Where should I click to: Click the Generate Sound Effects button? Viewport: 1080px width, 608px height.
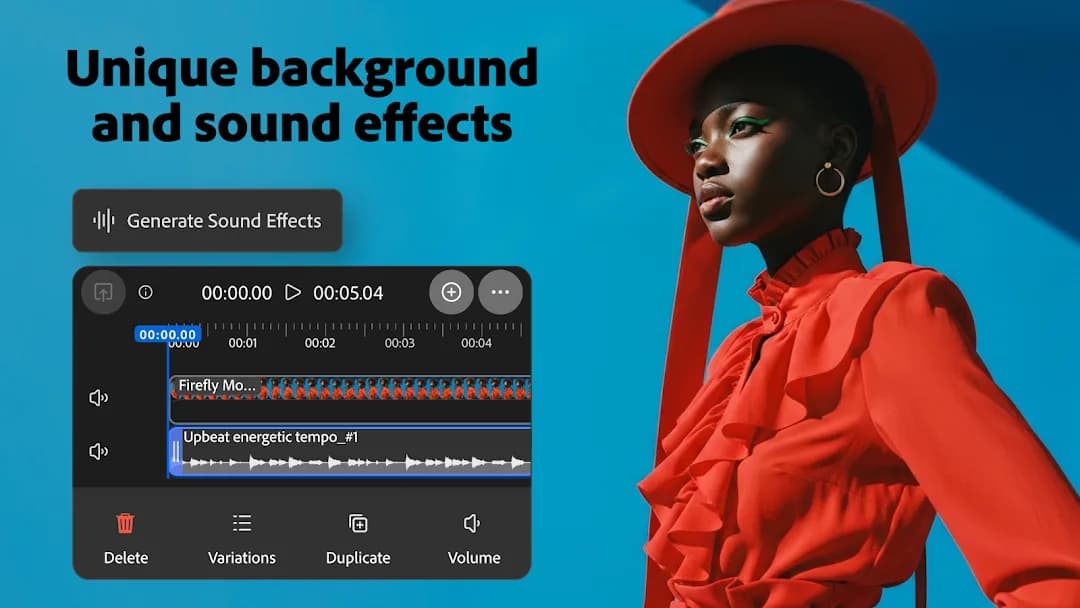pos(207,220)
